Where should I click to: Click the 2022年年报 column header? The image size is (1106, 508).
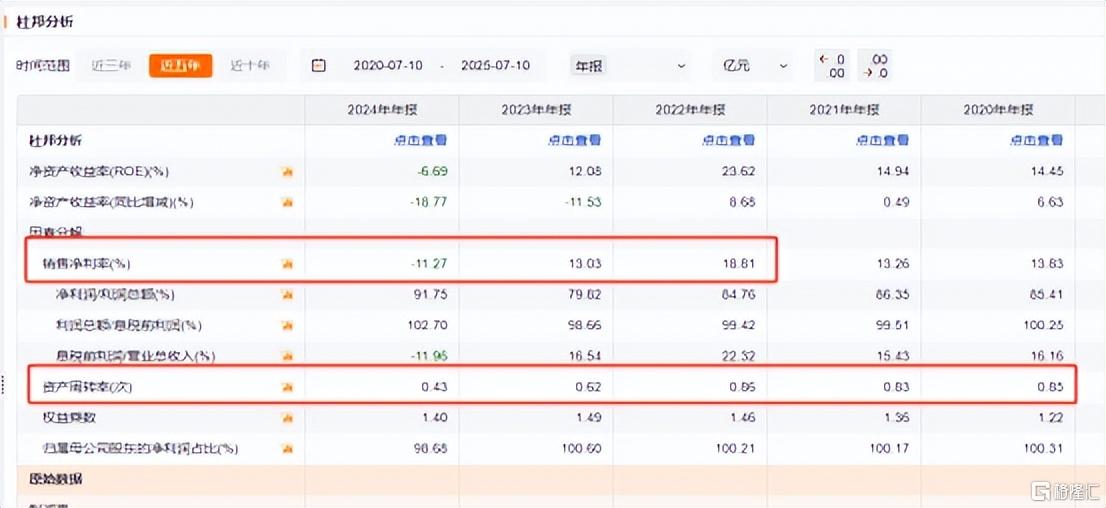point(691,110)
